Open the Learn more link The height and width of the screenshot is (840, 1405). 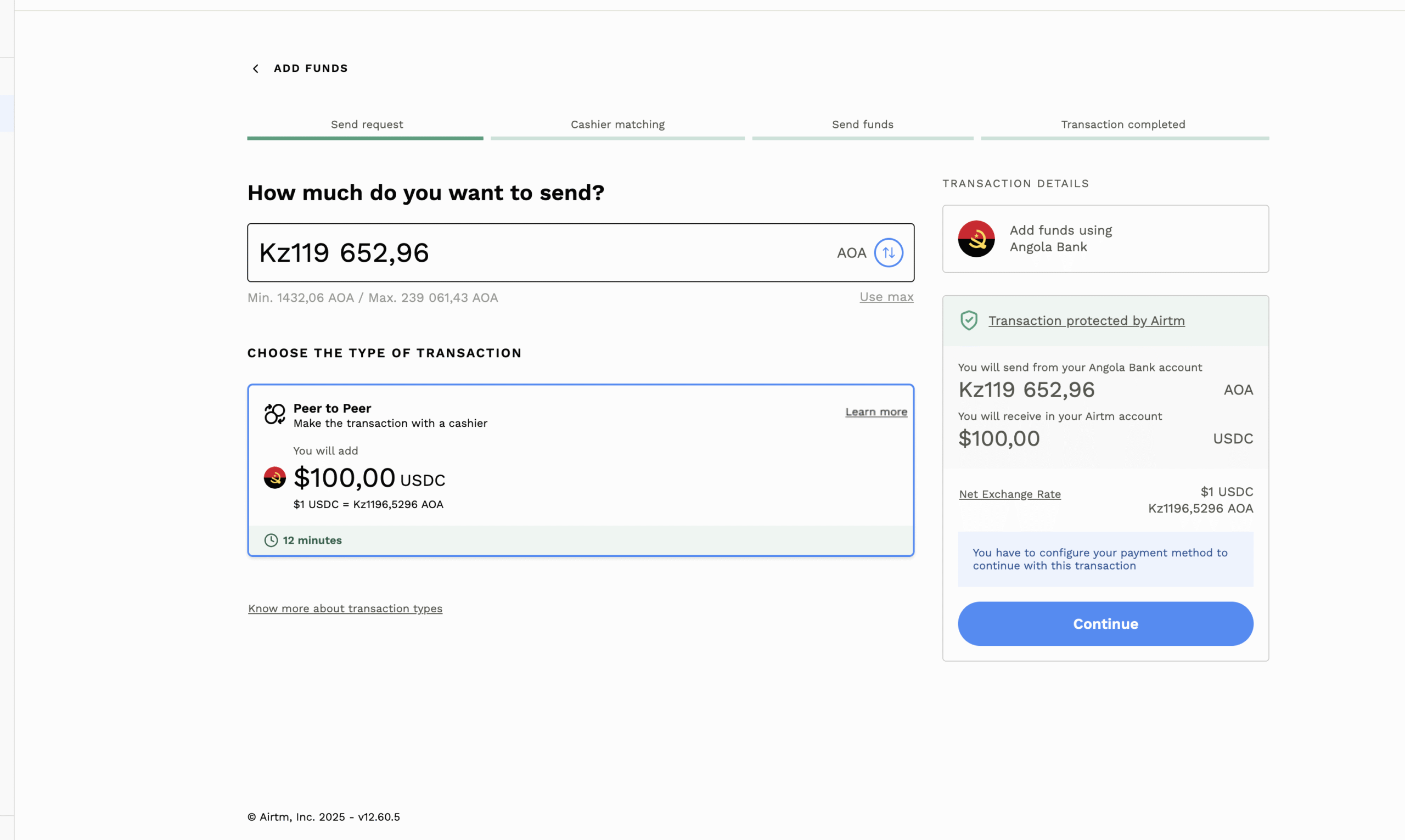876,412
